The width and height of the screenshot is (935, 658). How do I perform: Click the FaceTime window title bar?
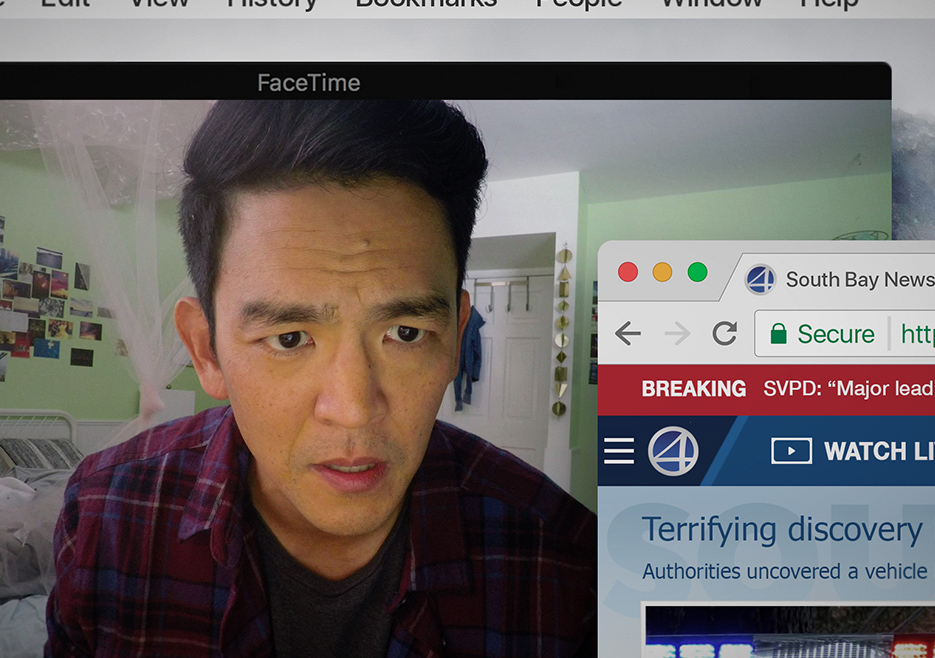[x=445, y=82]
